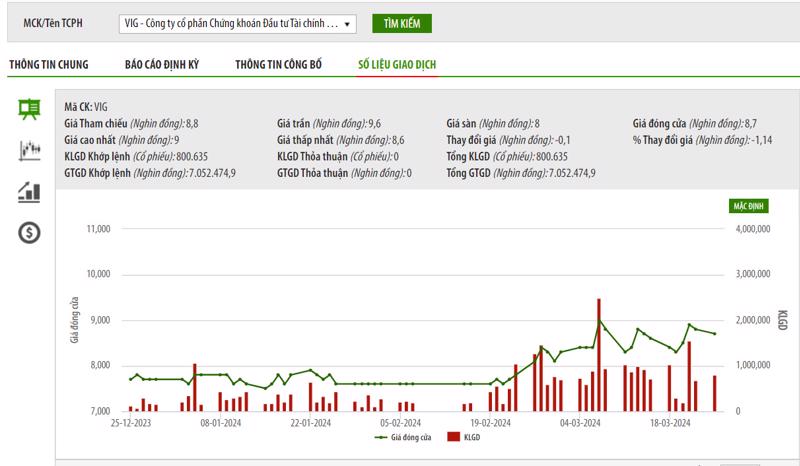This screenshot has height=466, width=800.
Task: Click the 25-12-2023 date axis label
Action: click(x=130, y=423)
